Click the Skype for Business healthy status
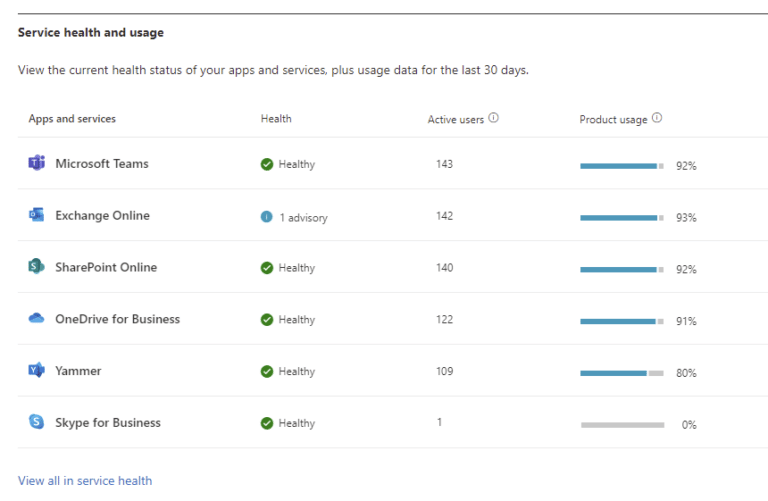 click(296, 424)
